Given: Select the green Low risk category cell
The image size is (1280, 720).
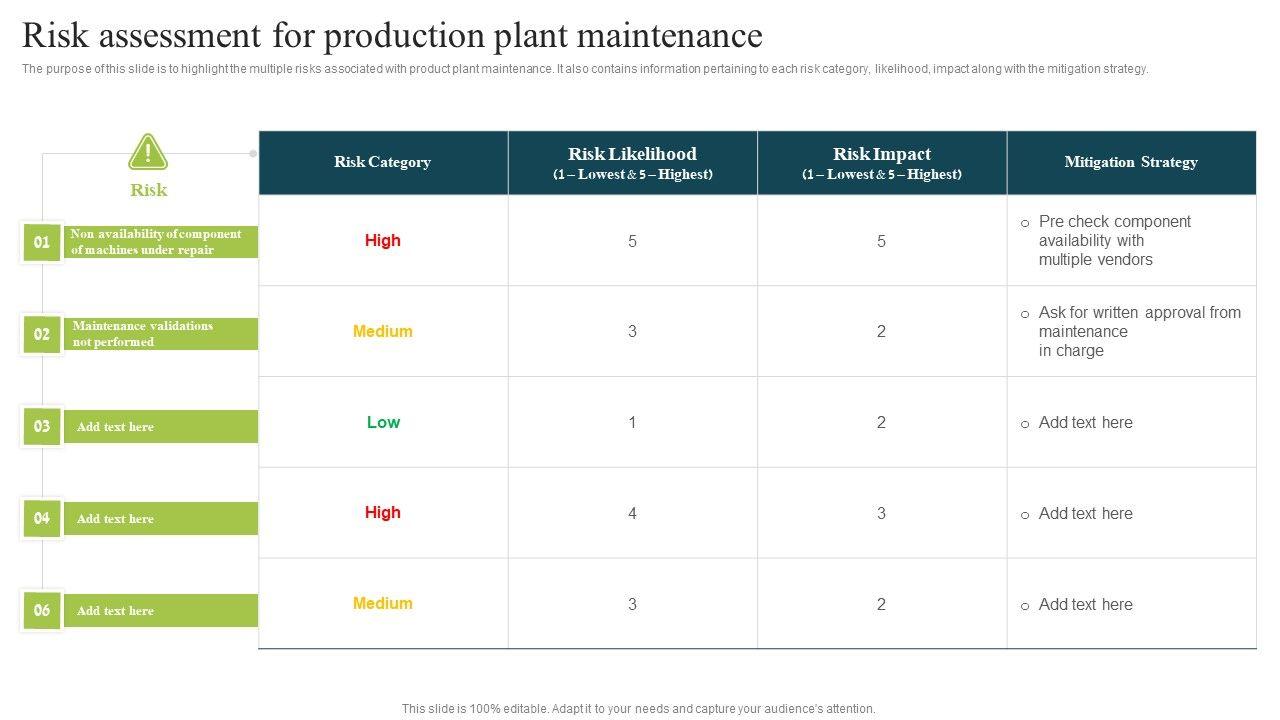Looking at the screenshot, I should click(382, 422).
